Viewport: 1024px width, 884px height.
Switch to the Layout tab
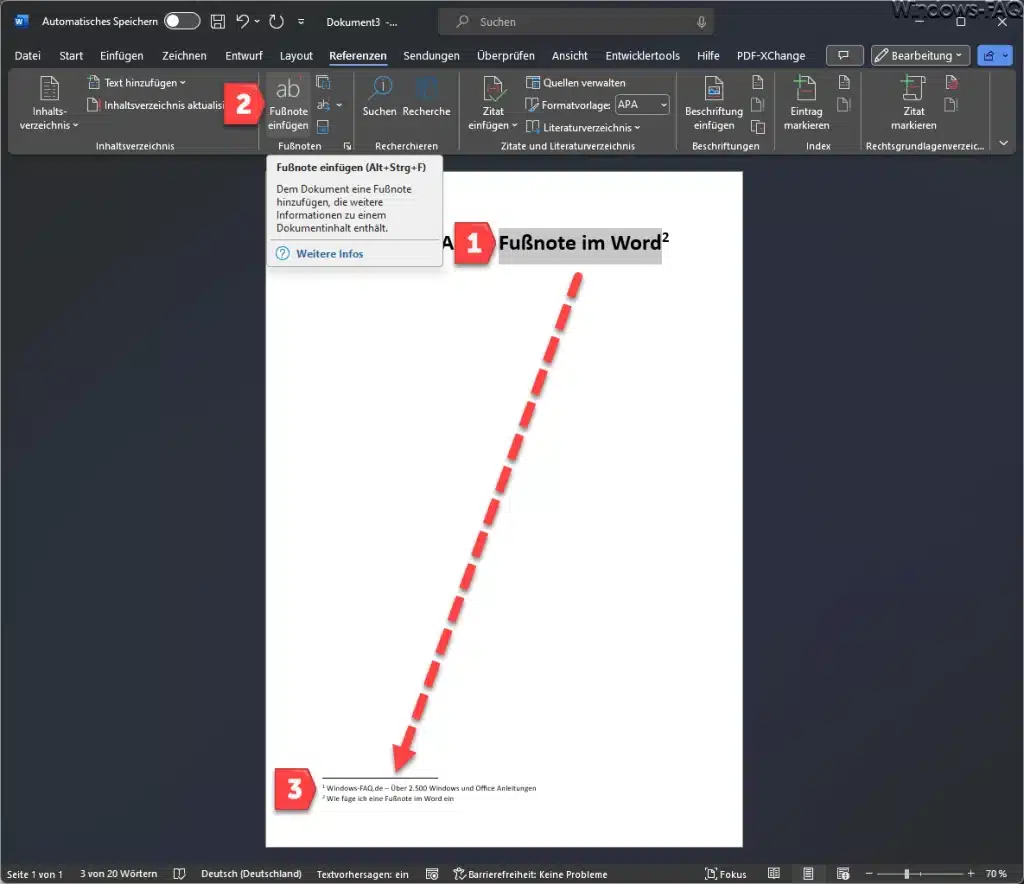(296, 55)
